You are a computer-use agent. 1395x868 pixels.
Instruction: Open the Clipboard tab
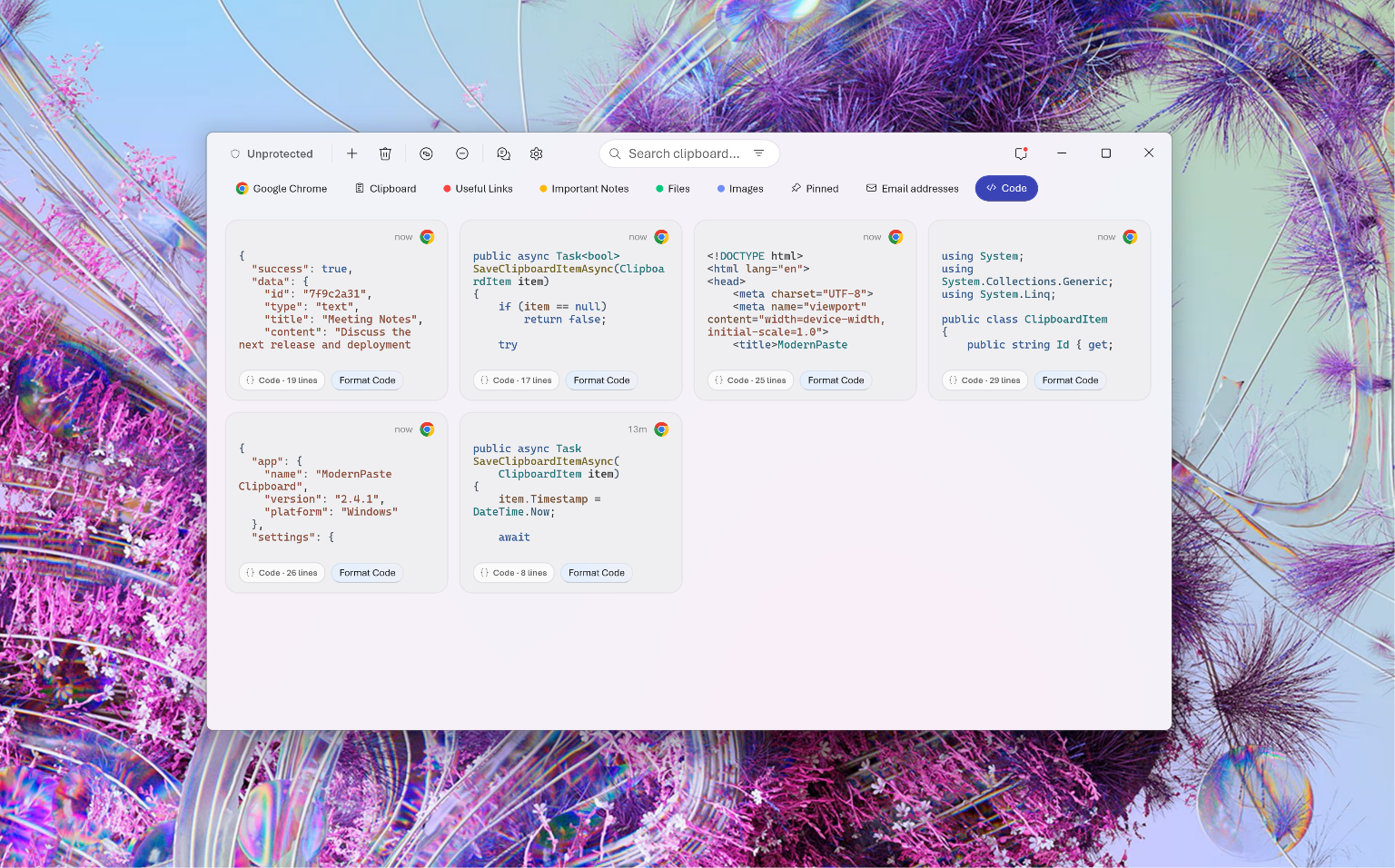pyautogui.click(x=386, y=188)
